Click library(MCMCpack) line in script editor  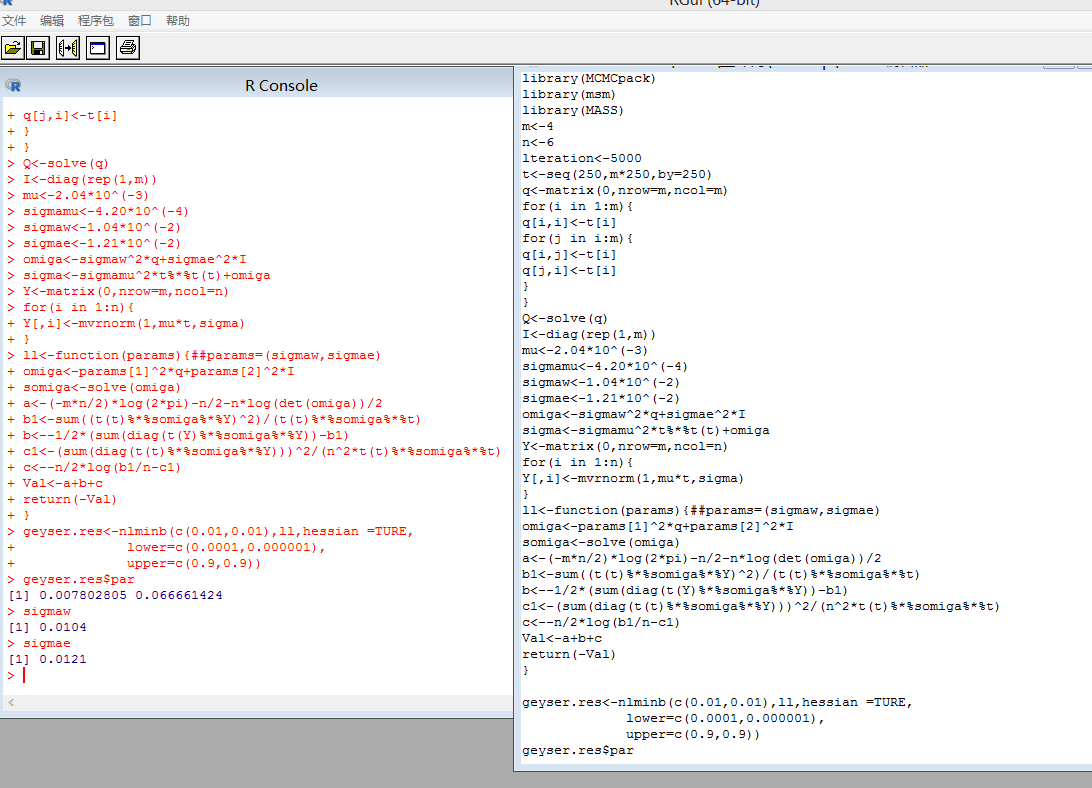coord(588,78)
